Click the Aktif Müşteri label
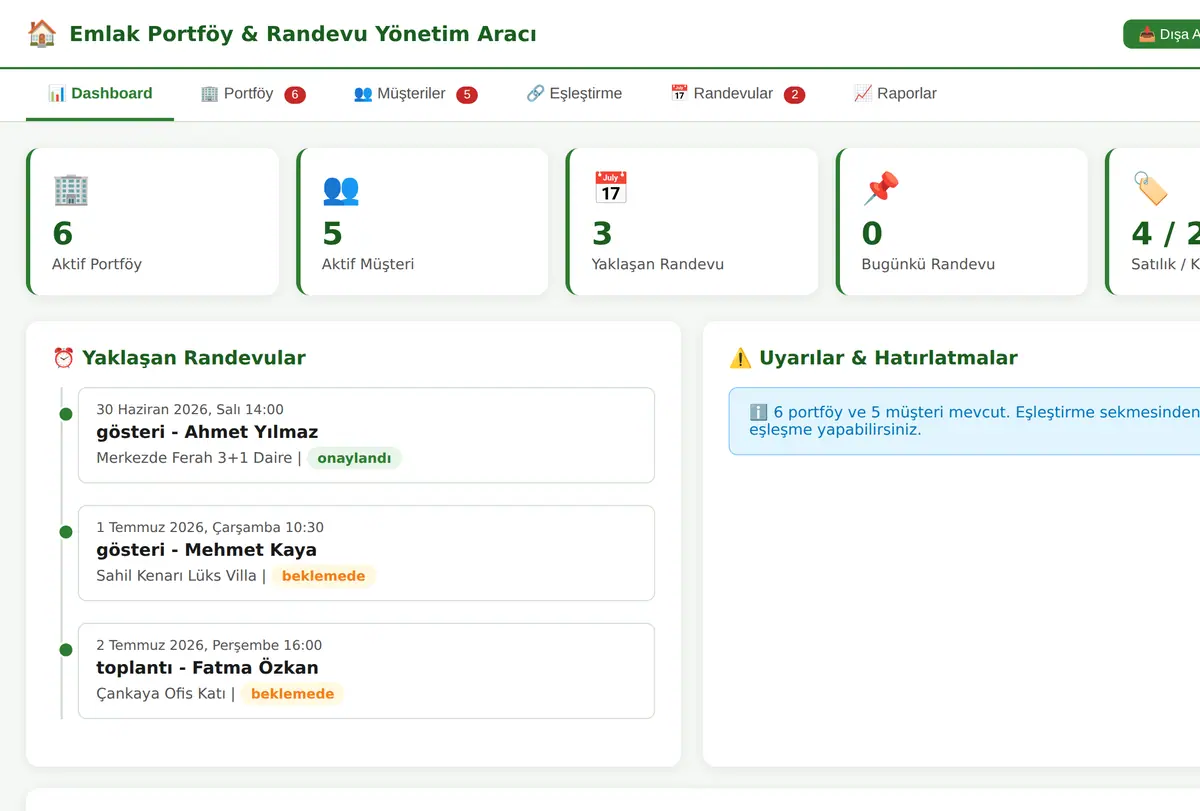This screenshot has width=1200, height=811. tap(368, 264)
